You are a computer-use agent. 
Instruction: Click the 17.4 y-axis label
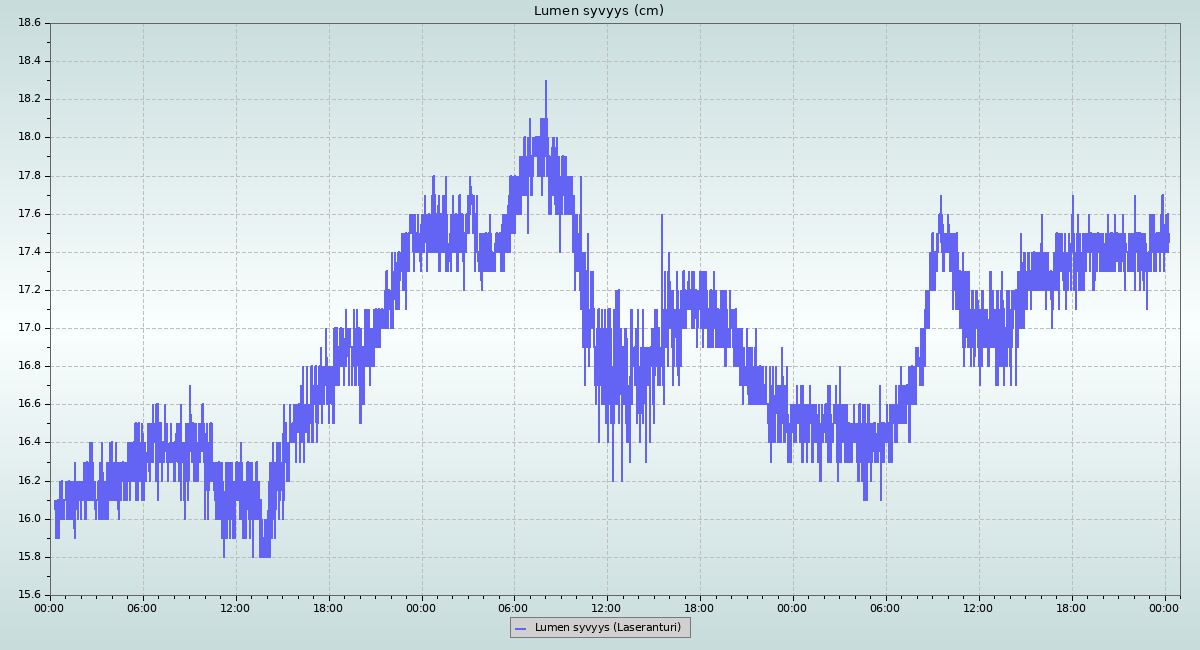coord(29,252)
